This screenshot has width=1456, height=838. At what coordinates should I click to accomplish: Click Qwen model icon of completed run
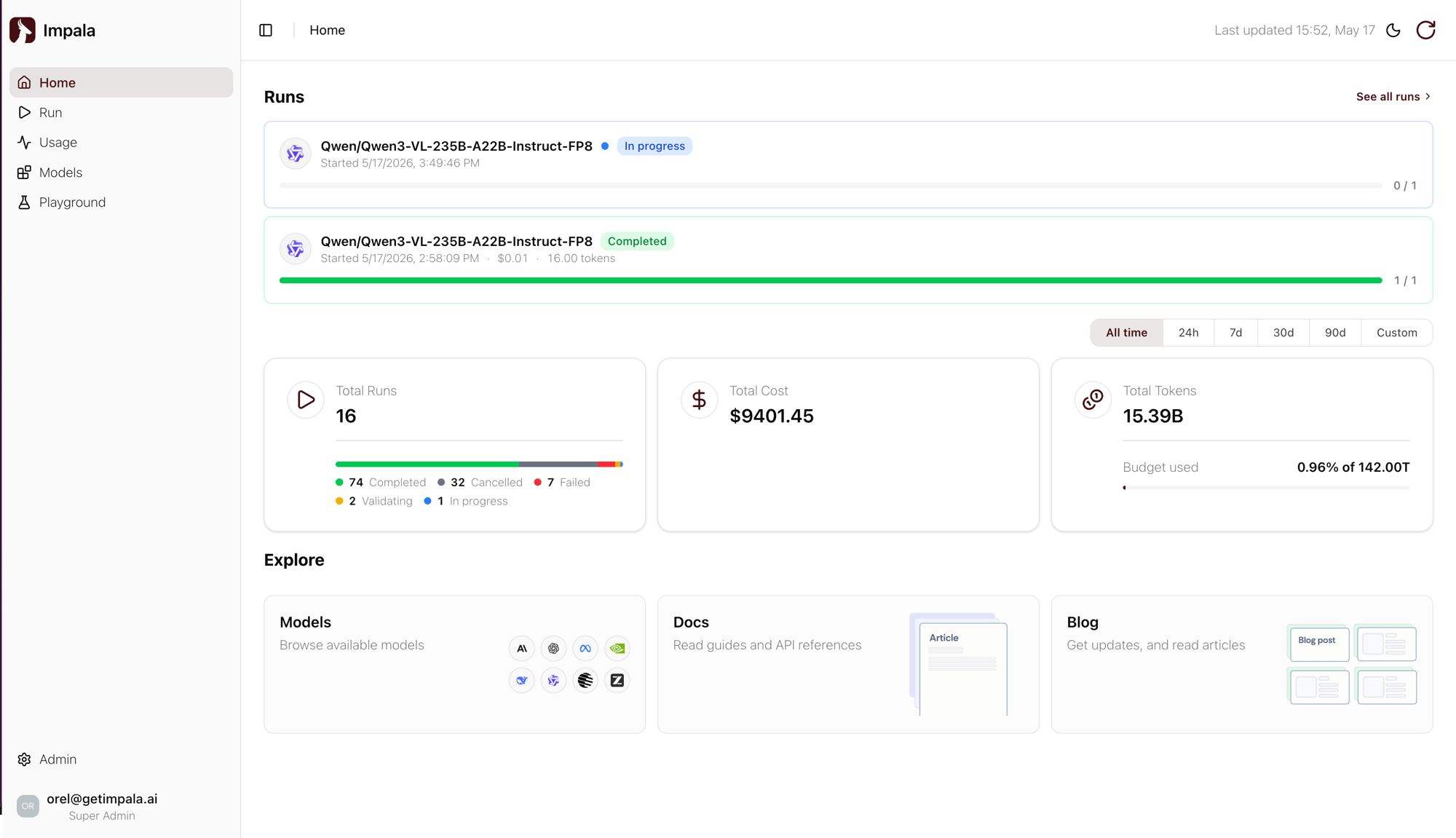(295, 248)
